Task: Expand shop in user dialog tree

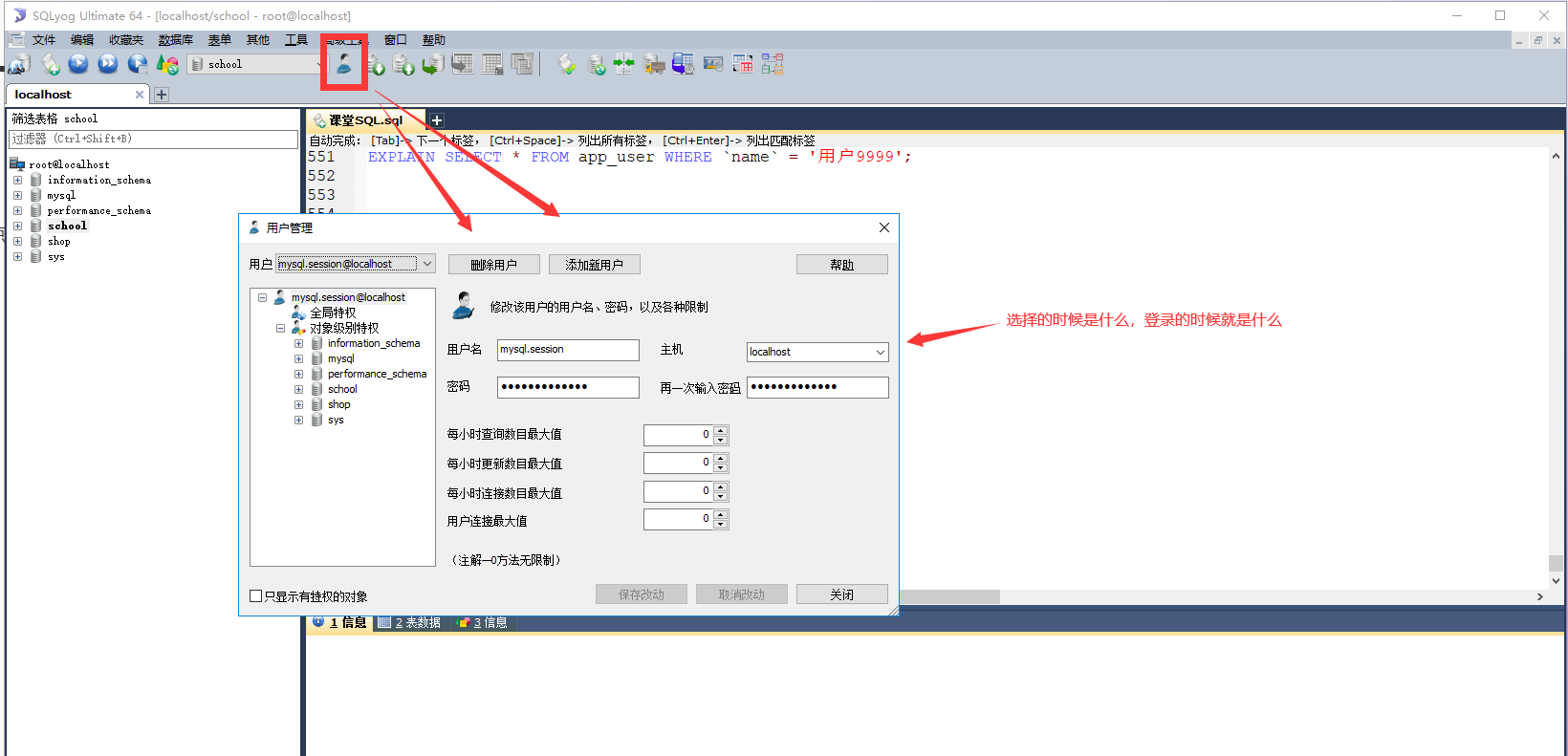Action: (x=298, y=404)
